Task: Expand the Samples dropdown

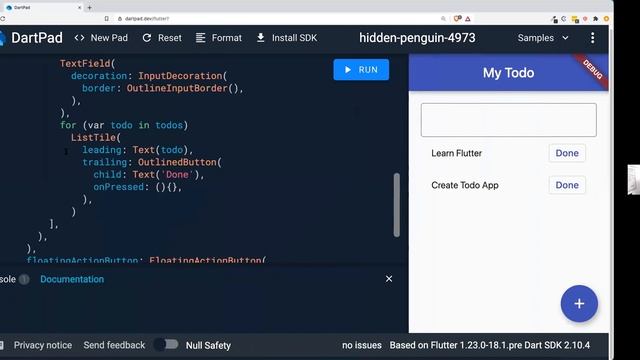Action: pos(543,38)
